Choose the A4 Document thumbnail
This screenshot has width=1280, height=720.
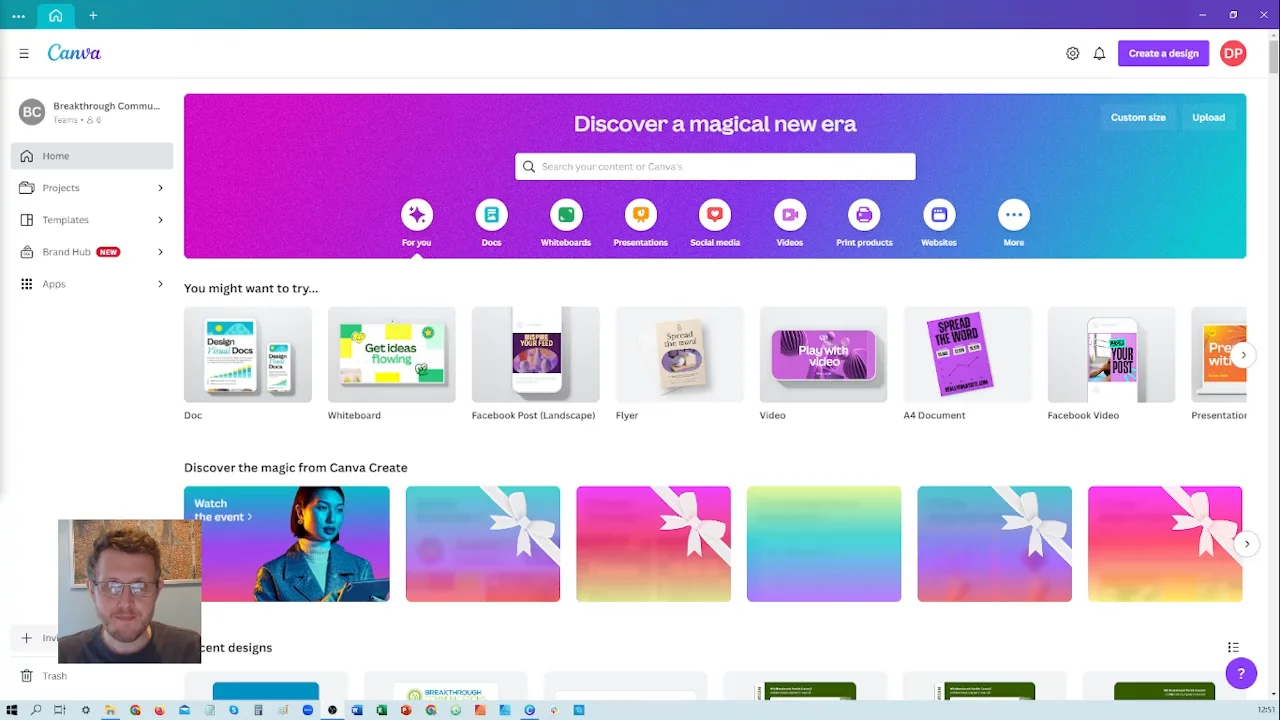pos(968,355)
